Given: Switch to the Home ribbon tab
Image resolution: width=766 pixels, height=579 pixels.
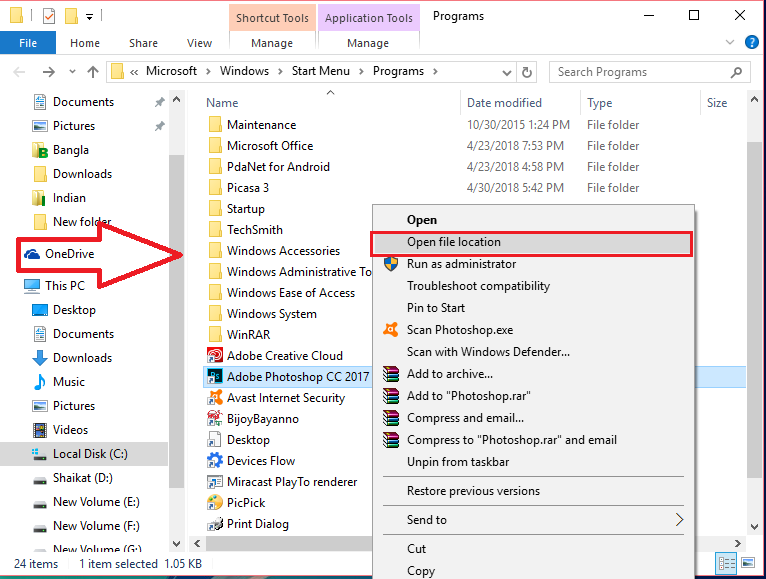Looking at the screenshot, I should pos(85,43).
